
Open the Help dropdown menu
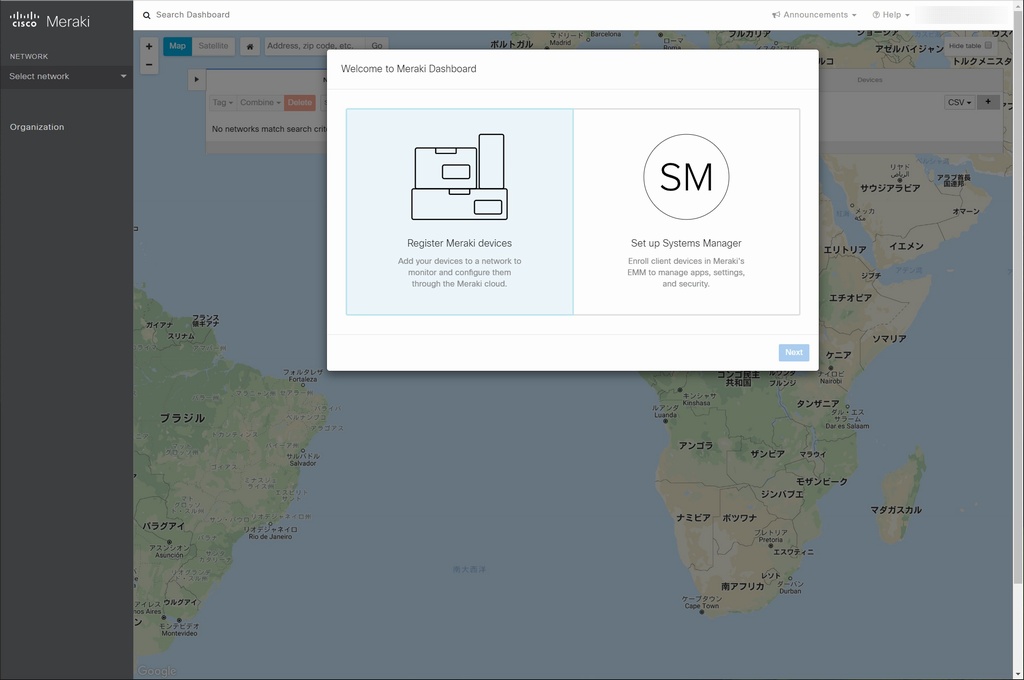pyautogui.click(x=891, y=15)
